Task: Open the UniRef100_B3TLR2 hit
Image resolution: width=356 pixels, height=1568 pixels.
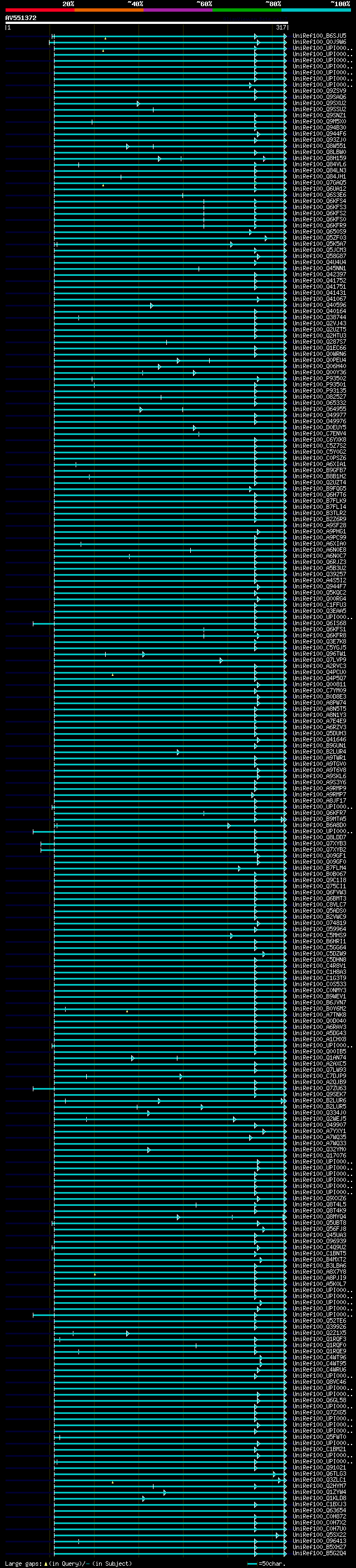Action: pos(319,513)
